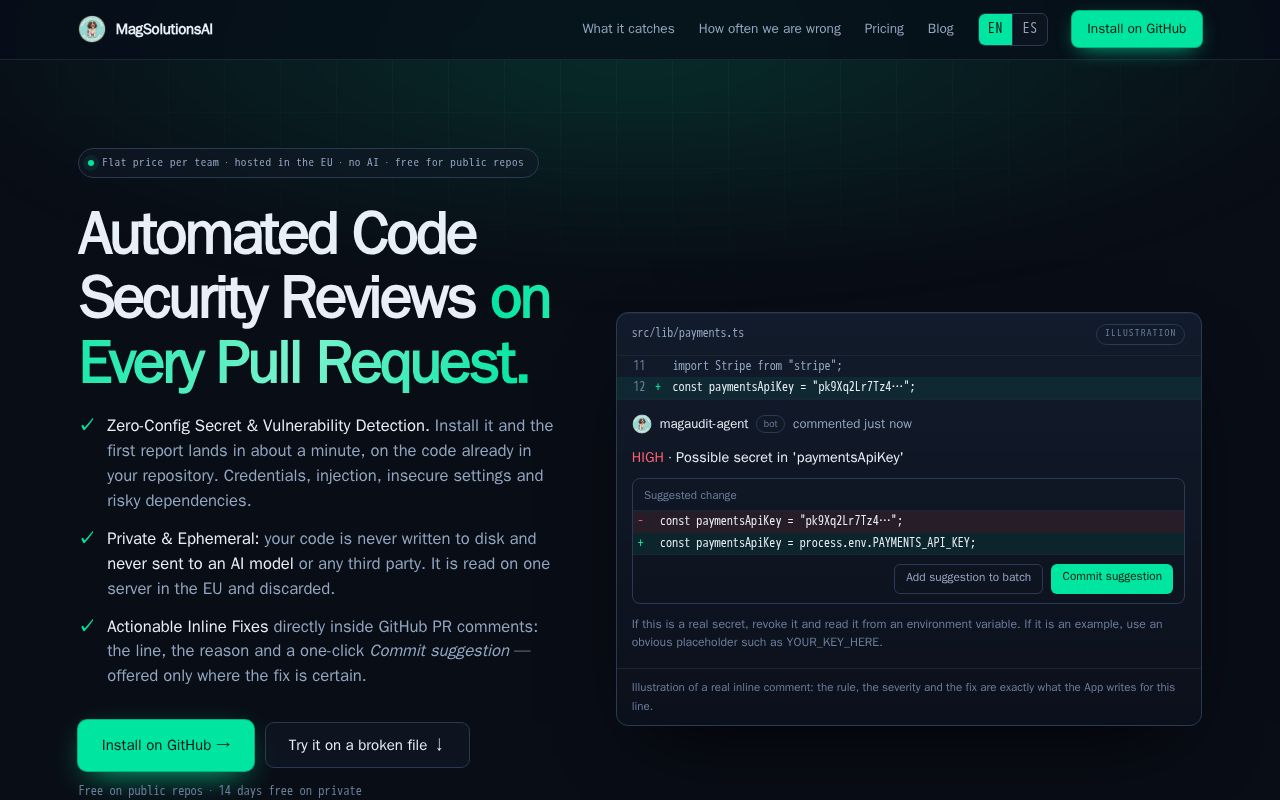Select code line 11 importing Stripe
The width and height of the screenshot is (1280, 800).
pyautogui.click(x=909, y=366)
